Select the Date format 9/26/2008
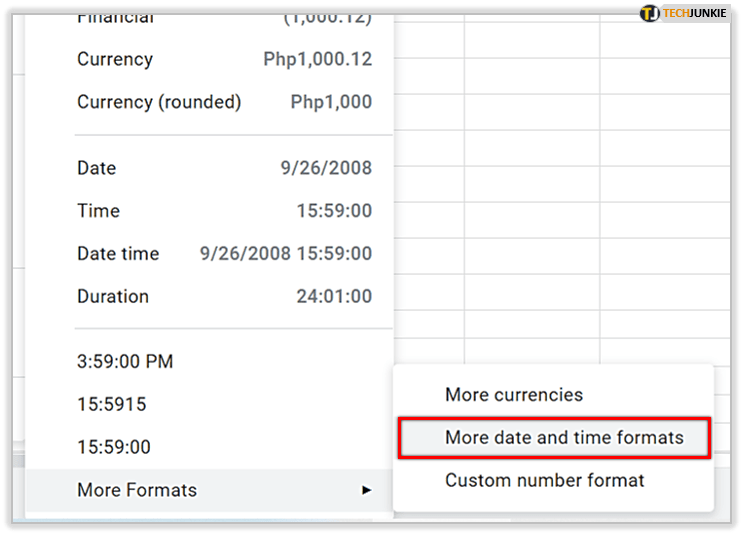This screenshot has width=743, height=535. click(x=224, y=168)
